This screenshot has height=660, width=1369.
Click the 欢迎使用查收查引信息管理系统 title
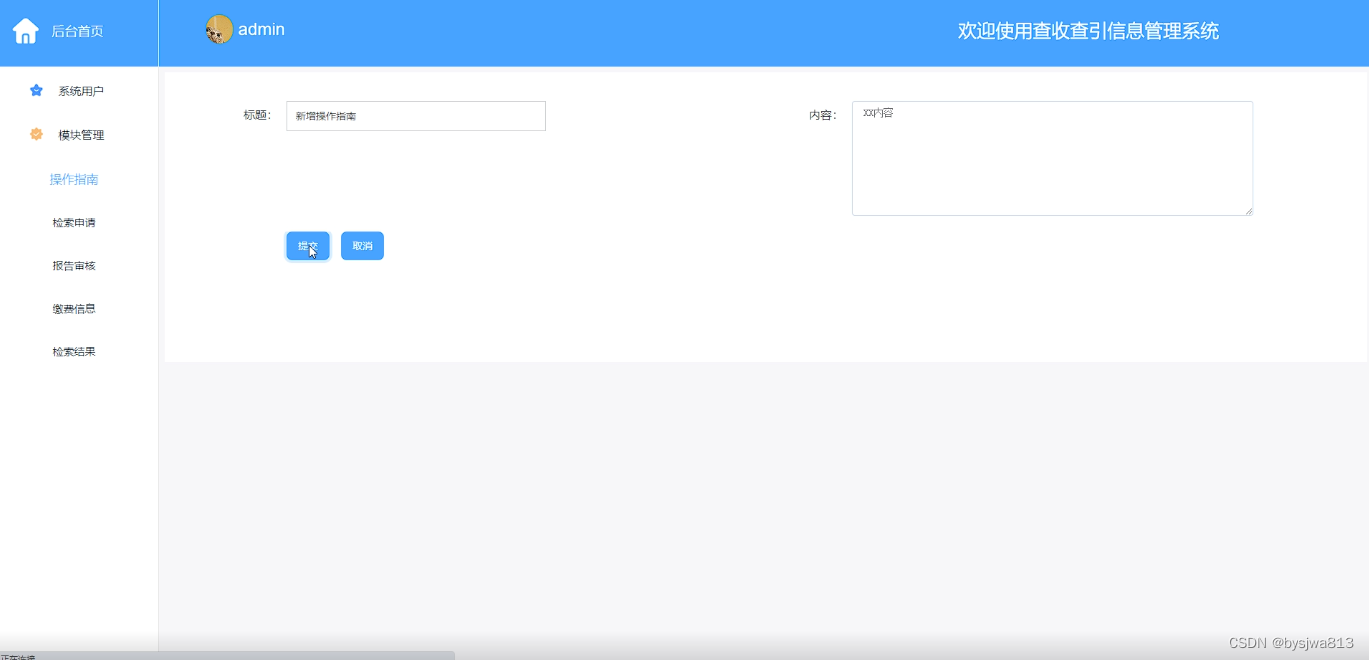(x=1088, y=31)
